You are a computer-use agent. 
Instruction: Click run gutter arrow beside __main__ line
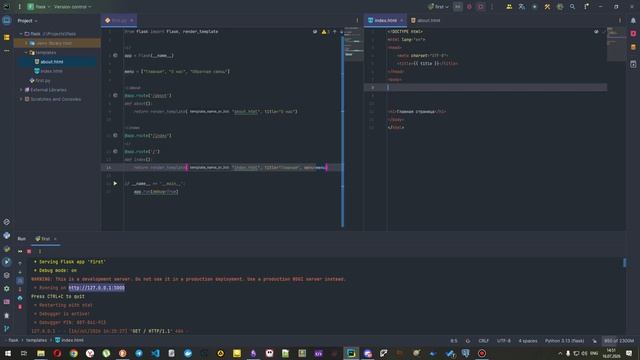click(x=115, y=184)
